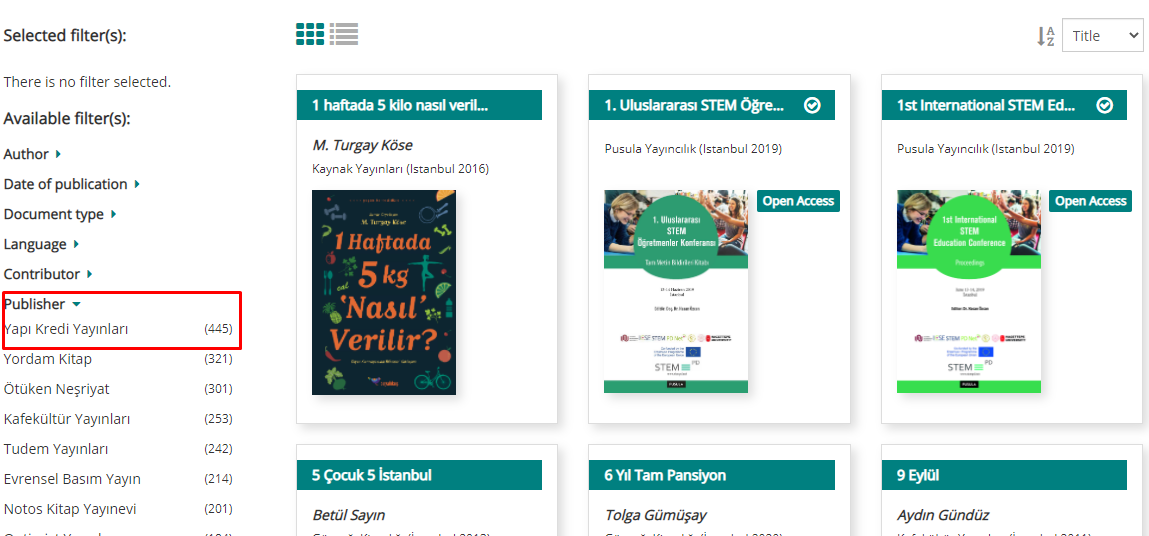
Task: Expand the Author filter
Action: [x=32, y=154]
